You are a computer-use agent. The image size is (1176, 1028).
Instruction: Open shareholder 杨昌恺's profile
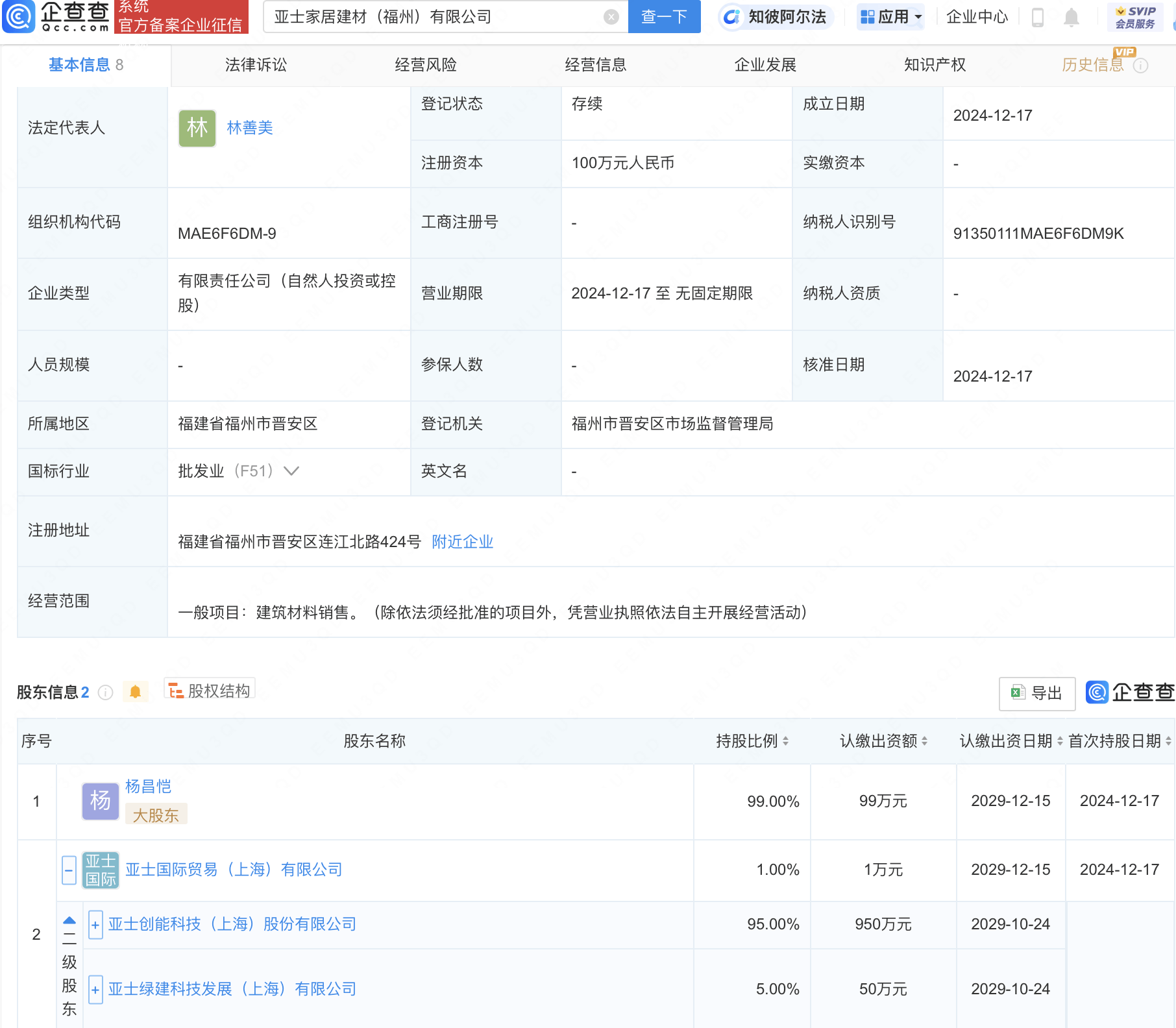[x=148, y=787]
